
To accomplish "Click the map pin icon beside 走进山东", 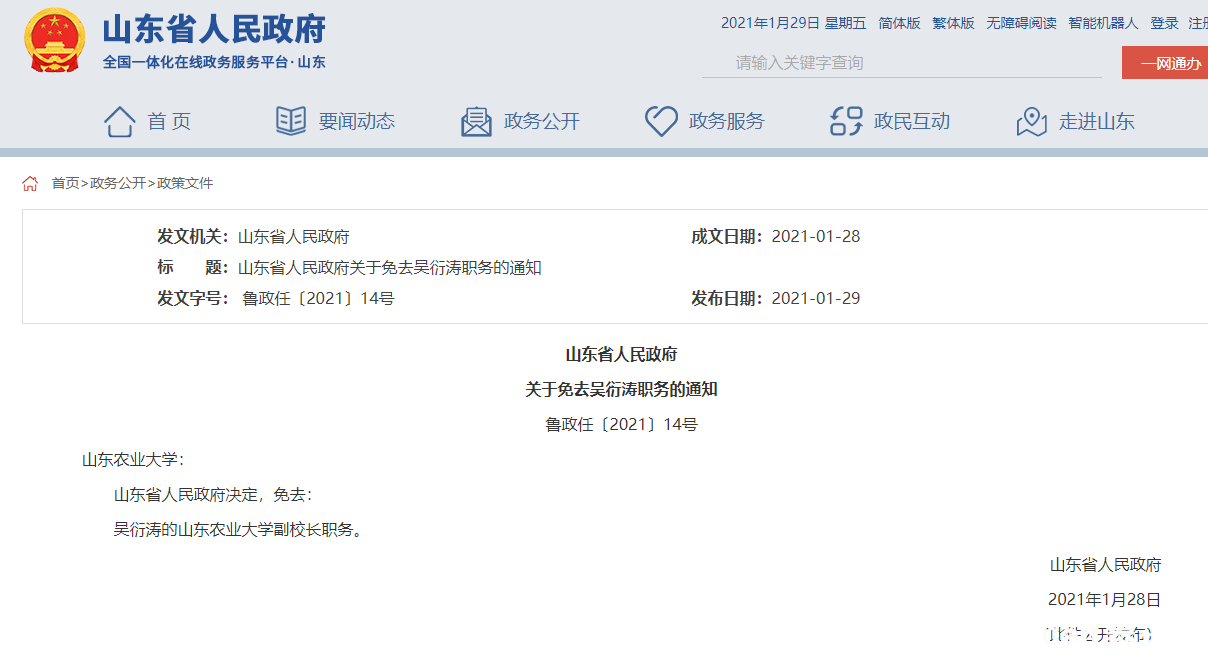I will point(1032,122).
